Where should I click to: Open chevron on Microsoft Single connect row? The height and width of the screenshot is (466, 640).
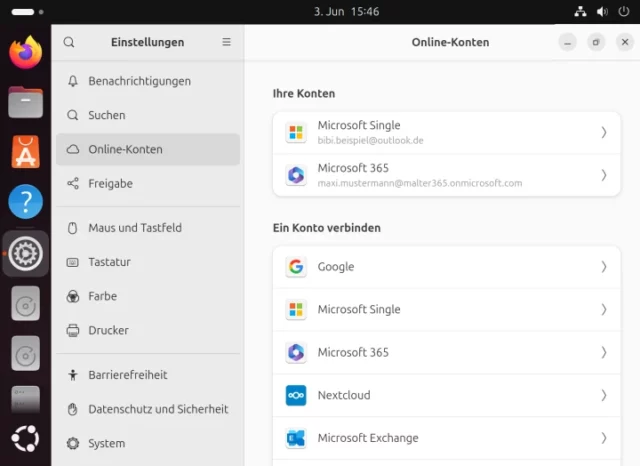(604, 310)
